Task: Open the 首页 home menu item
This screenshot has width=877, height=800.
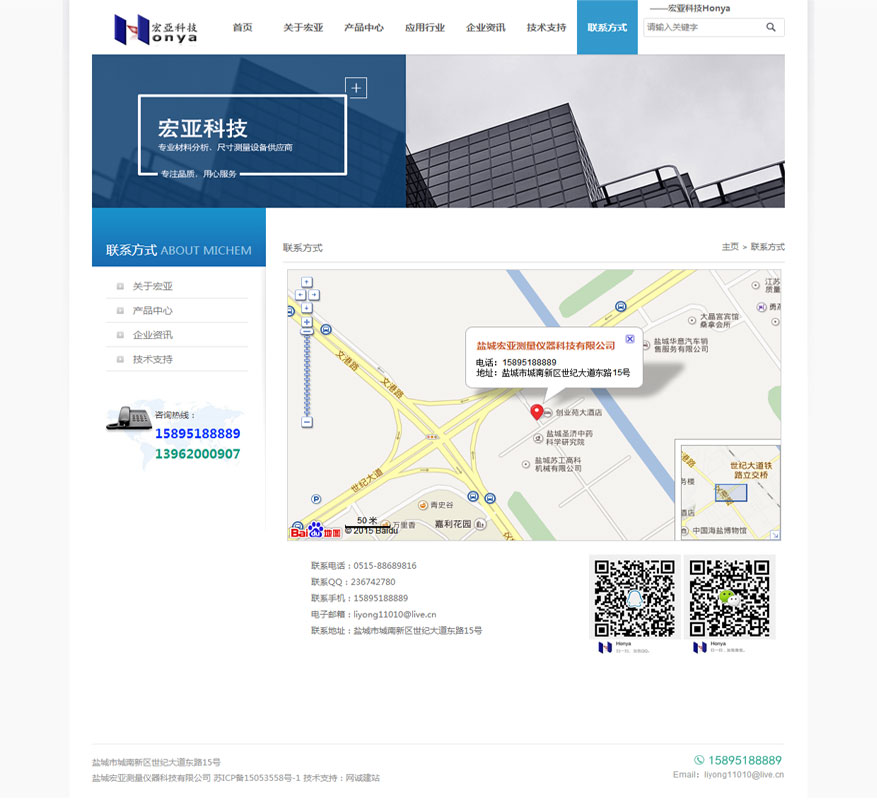Action: click(243, 27)
